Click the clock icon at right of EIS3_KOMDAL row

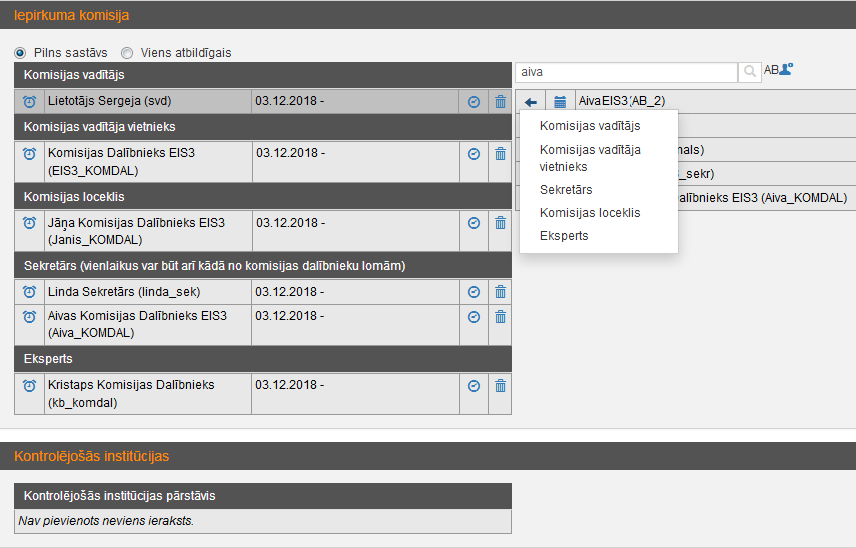point(474,154)
